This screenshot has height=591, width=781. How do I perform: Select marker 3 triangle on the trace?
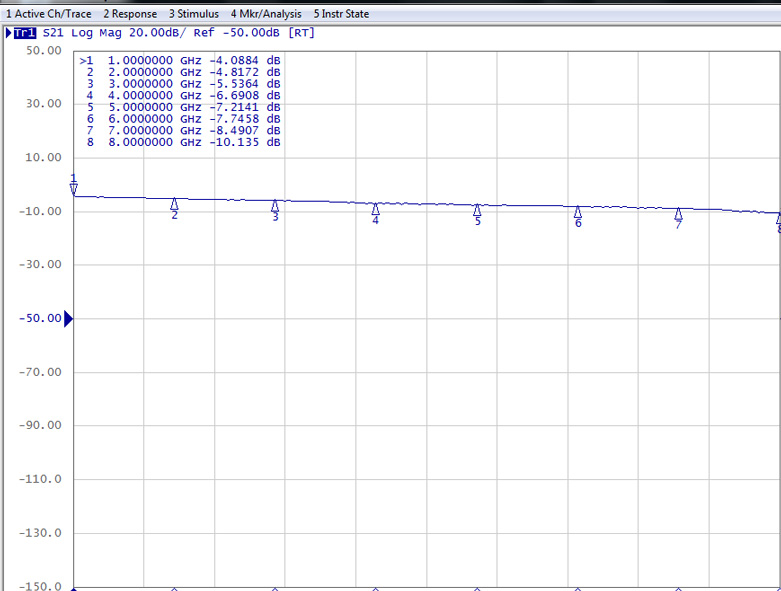(x=275, y=205)
